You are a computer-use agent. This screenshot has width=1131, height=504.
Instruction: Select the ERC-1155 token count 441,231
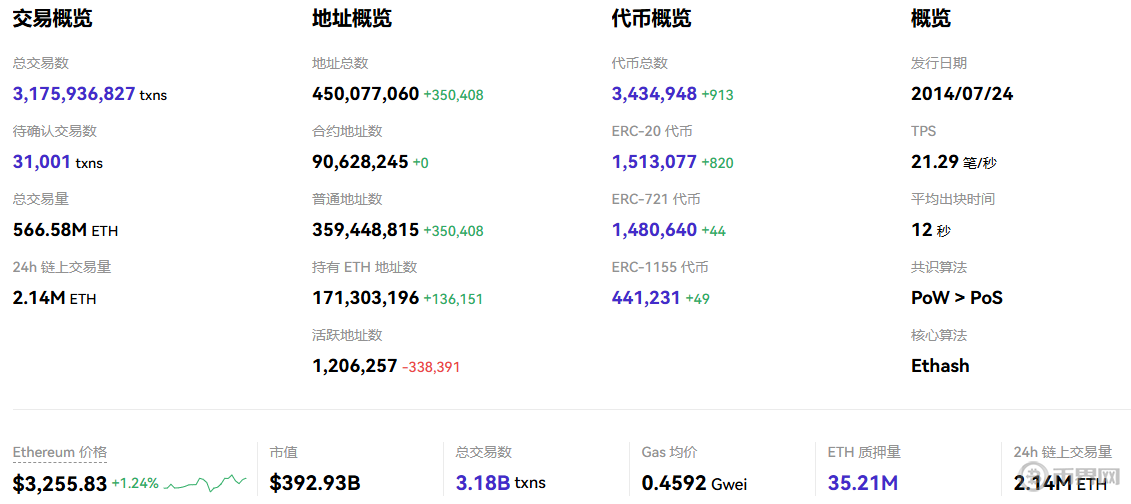(x=646, y=298)
